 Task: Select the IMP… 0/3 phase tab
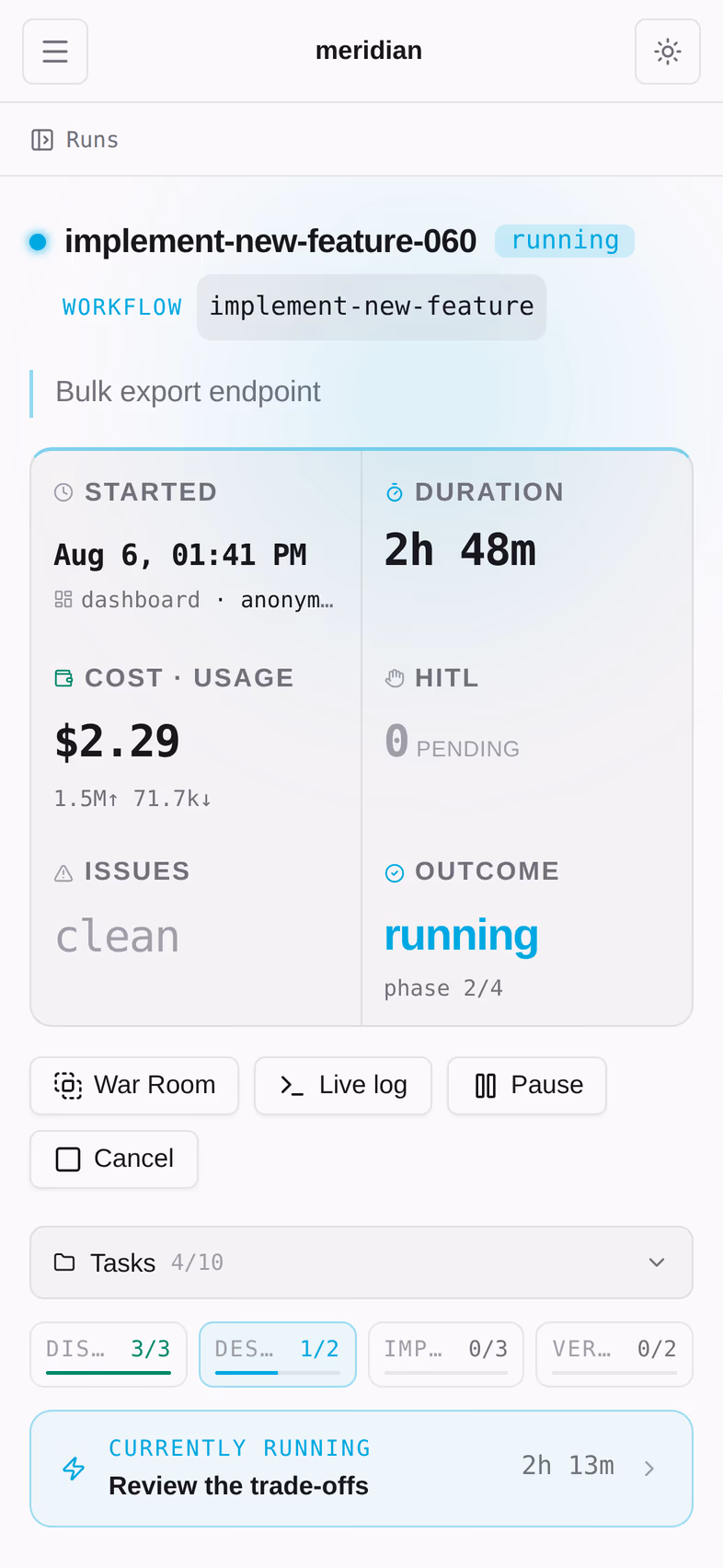446,1355
